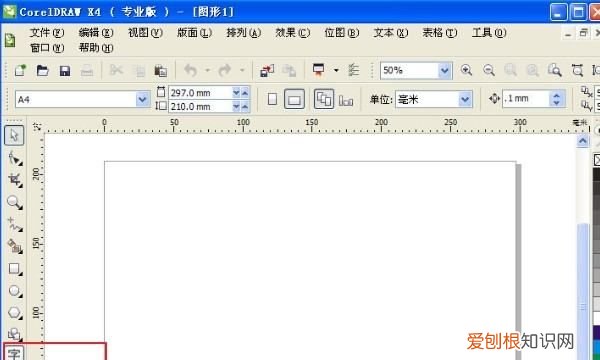Click the Redo arrow icon

(x=225, y=70)
